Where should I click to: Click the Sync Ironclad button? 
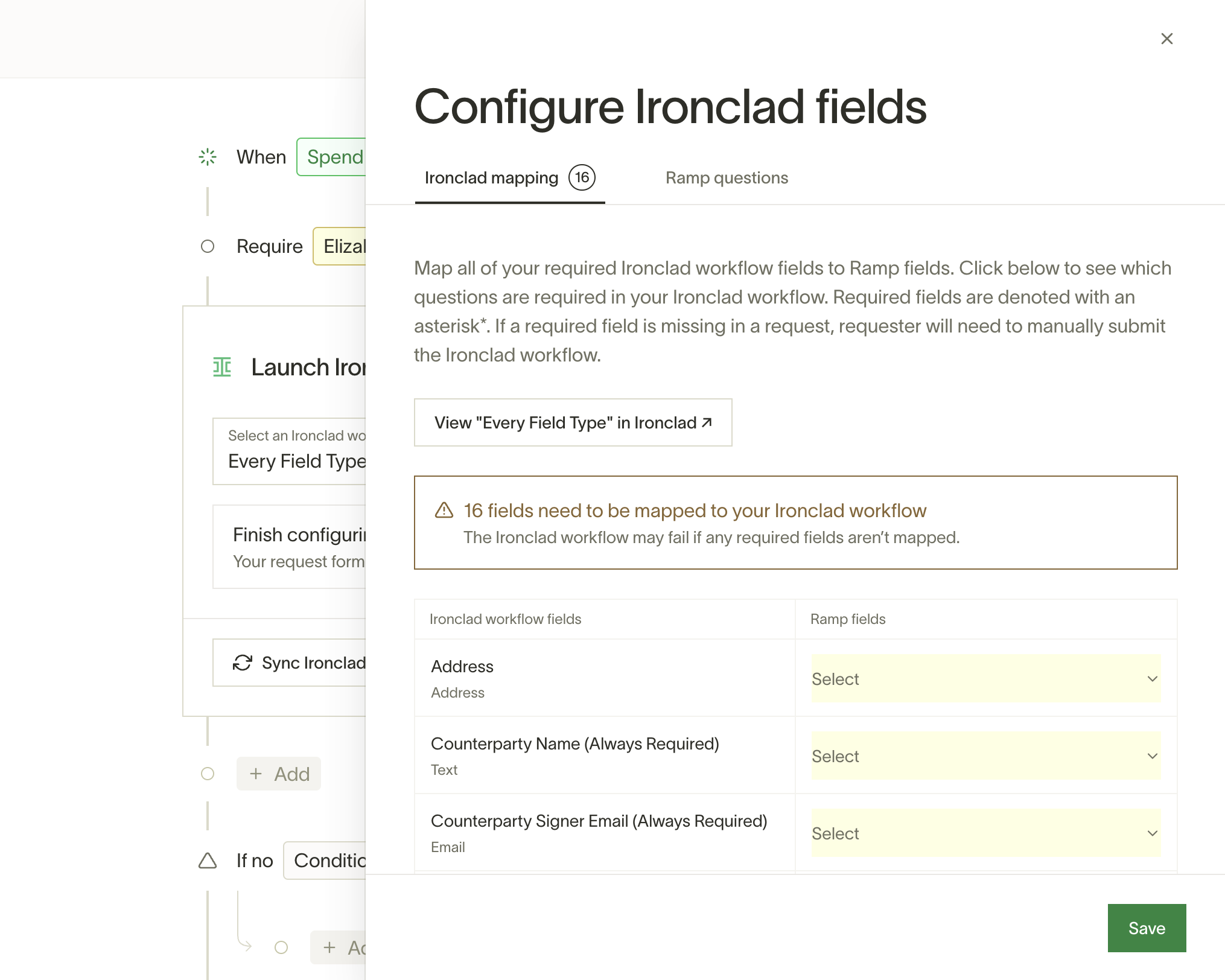click(x=290, y=663)
